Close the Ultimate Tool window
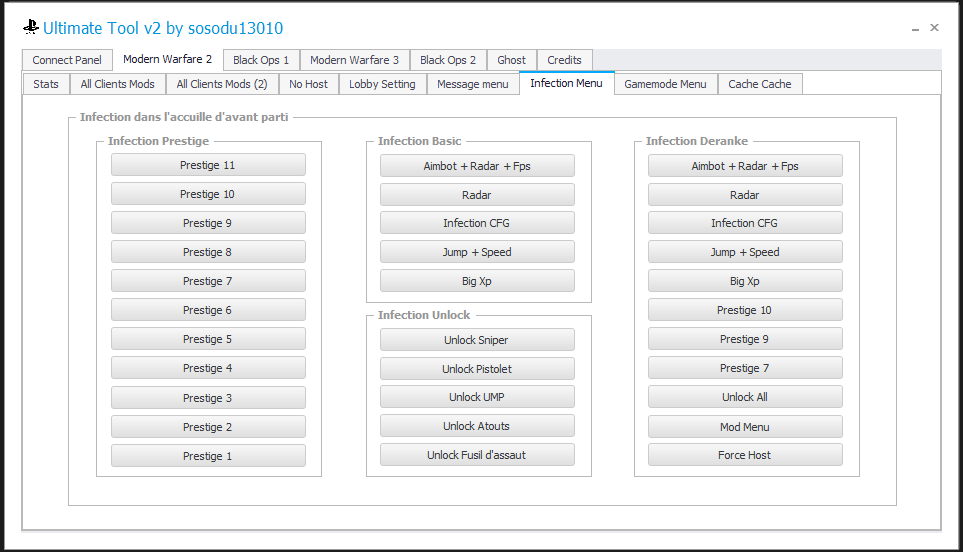Image resolution: width=963 pixels, height=552 pixels. 934,28
